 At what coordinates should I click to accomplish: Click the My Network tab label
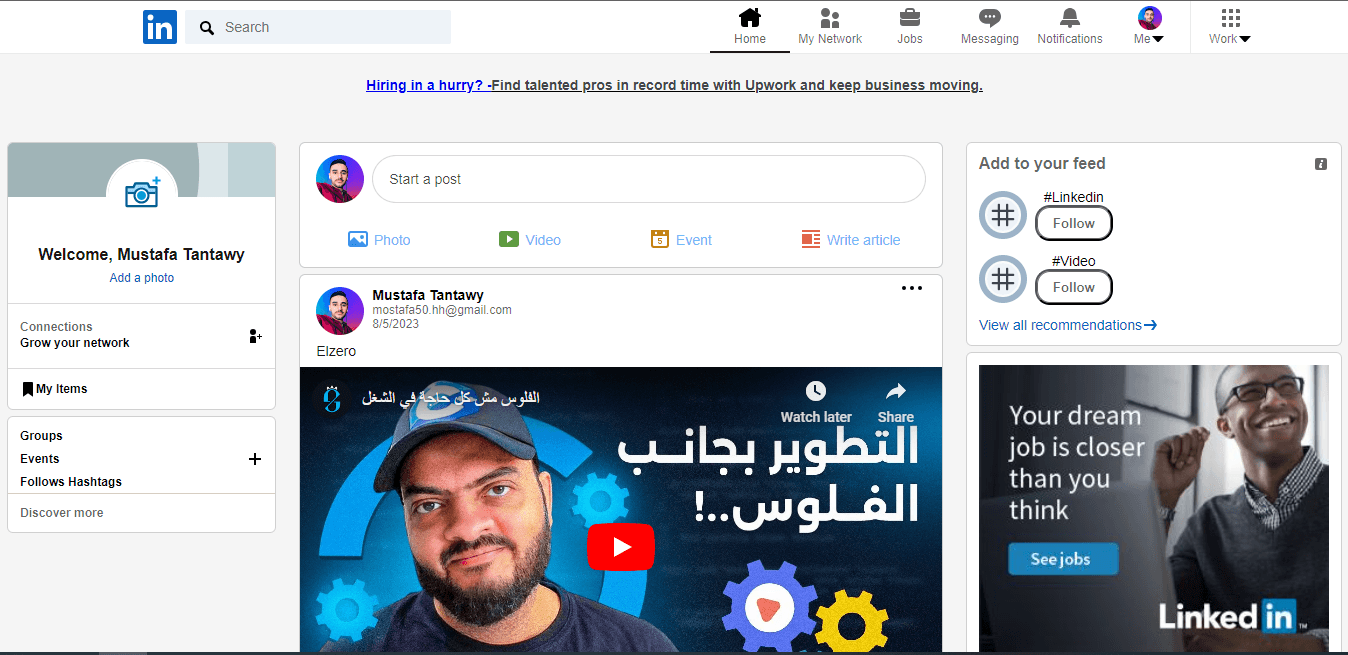coord(830,39)
